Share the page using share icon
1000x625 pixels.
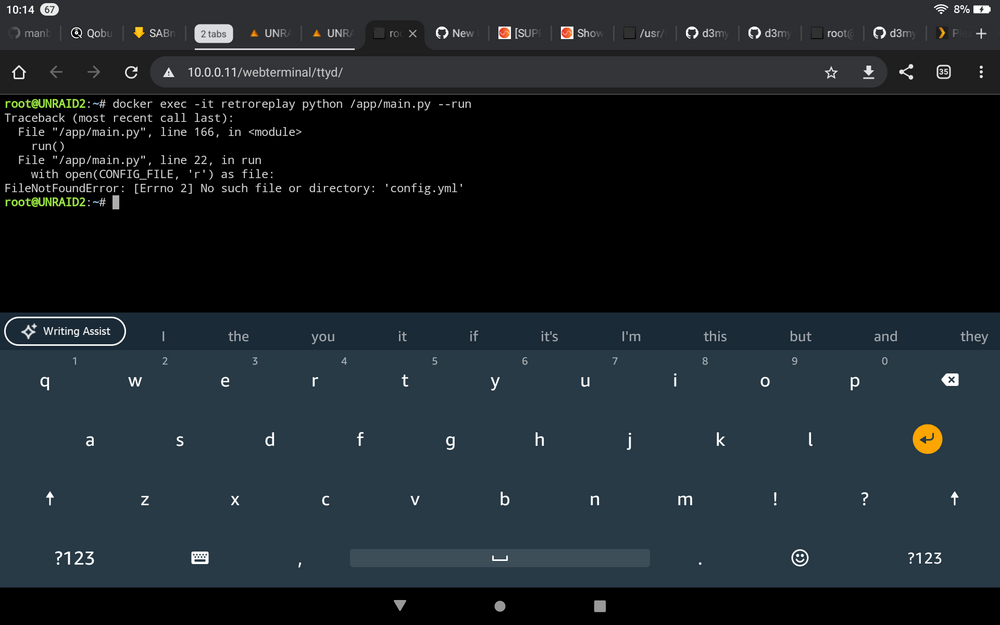(x=906, y=72)
